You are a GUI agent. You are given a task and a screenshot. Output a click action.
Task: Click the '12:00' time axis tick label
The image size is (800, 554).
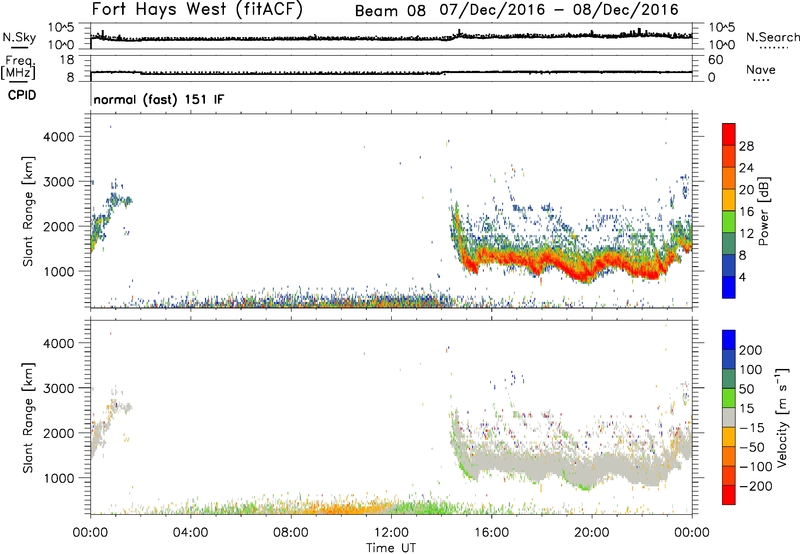[391, 533]
